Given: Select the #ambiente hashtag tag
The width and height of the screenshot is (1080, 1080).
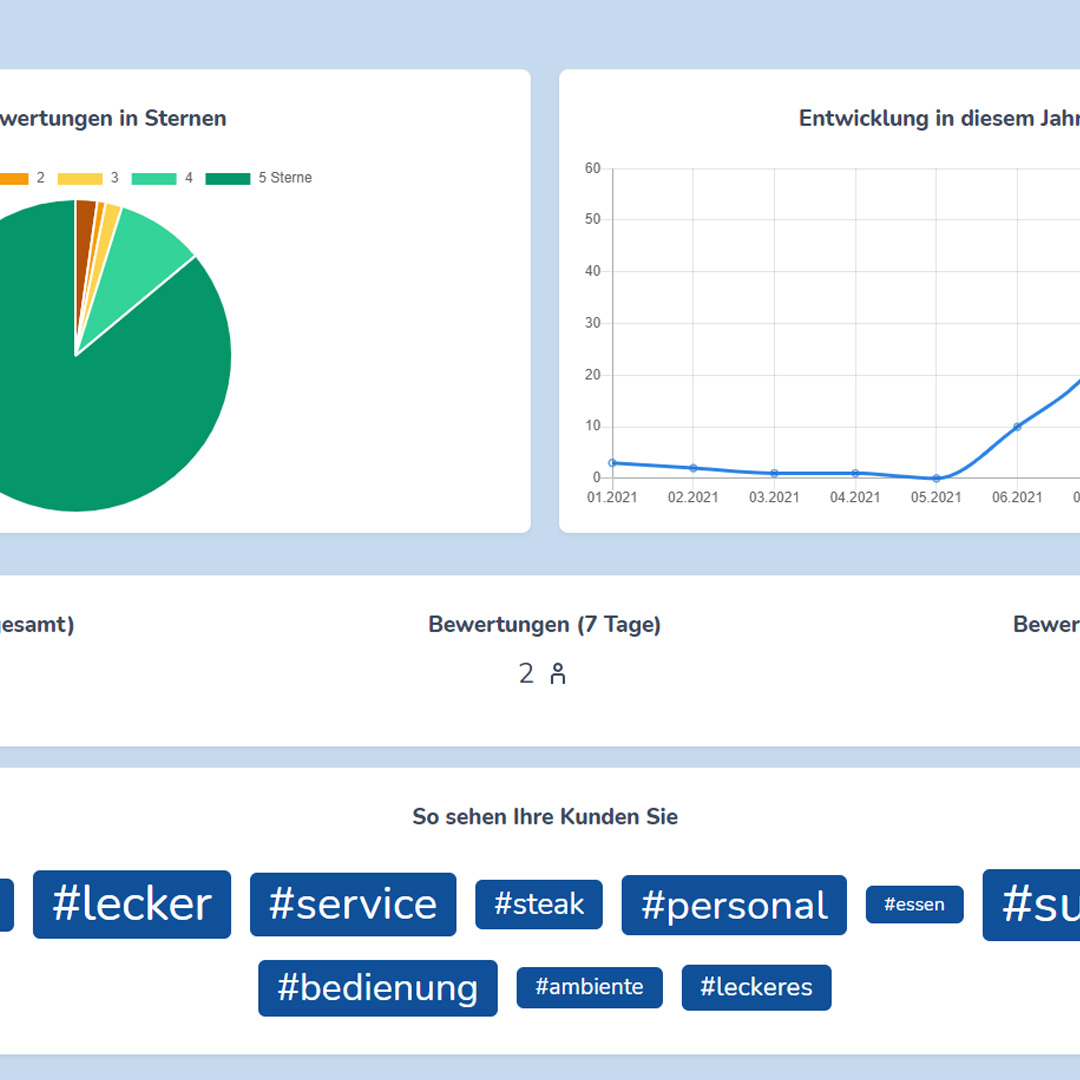Looking at the screenshot, I should (x=589, y=987).
